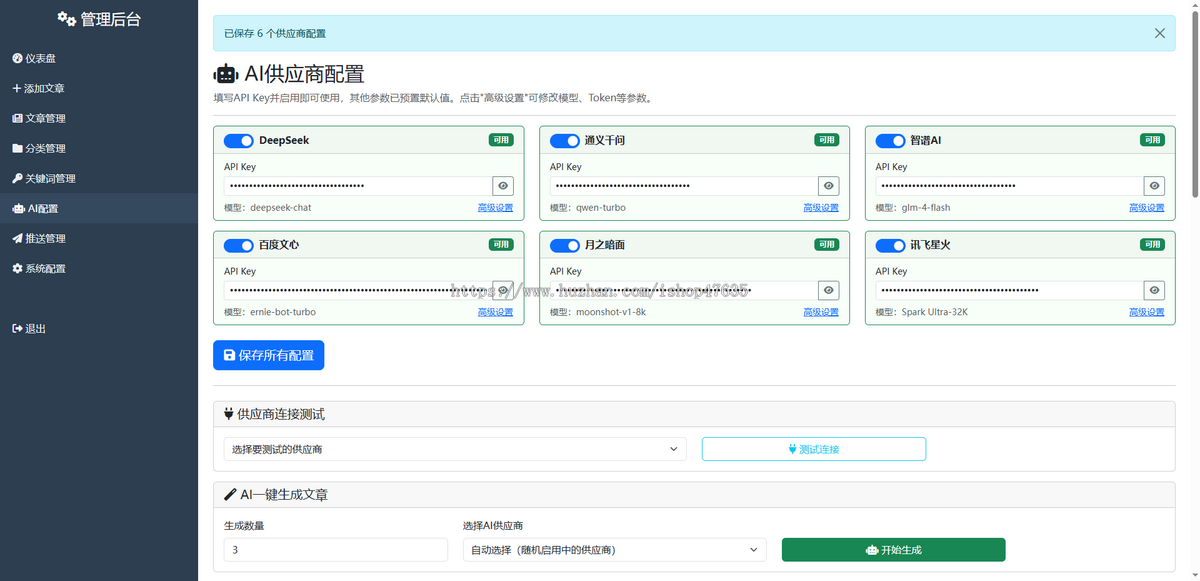
Task: Click 通义千问 可用 status badge
Action: 827,140
